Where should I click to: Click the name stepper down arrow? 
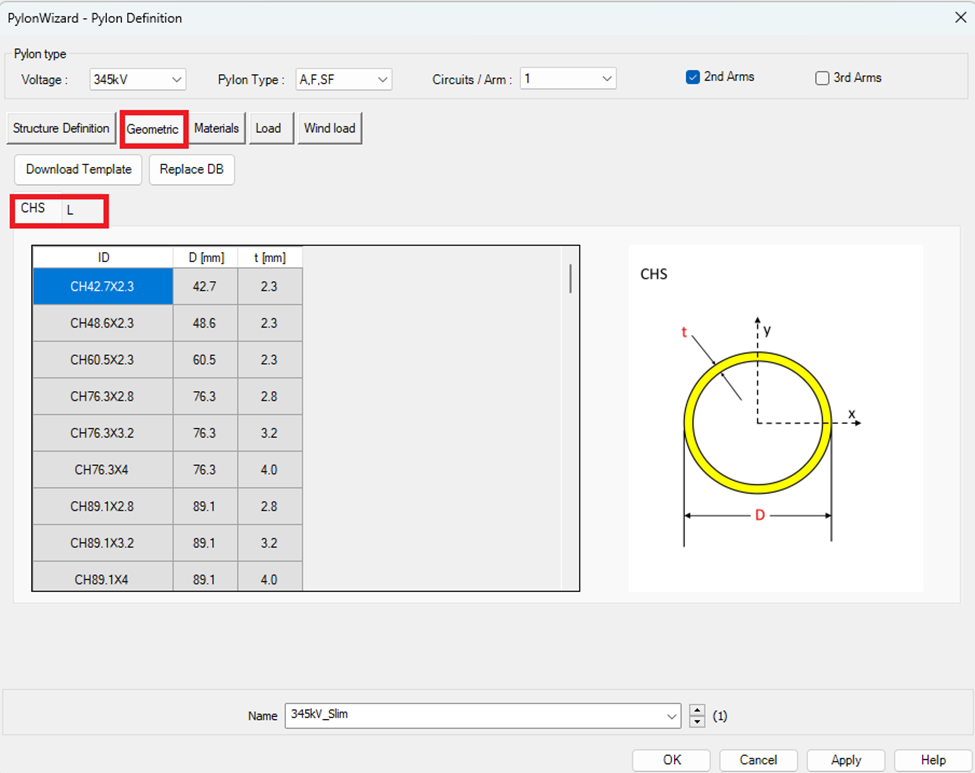click(x=697, y=721)
